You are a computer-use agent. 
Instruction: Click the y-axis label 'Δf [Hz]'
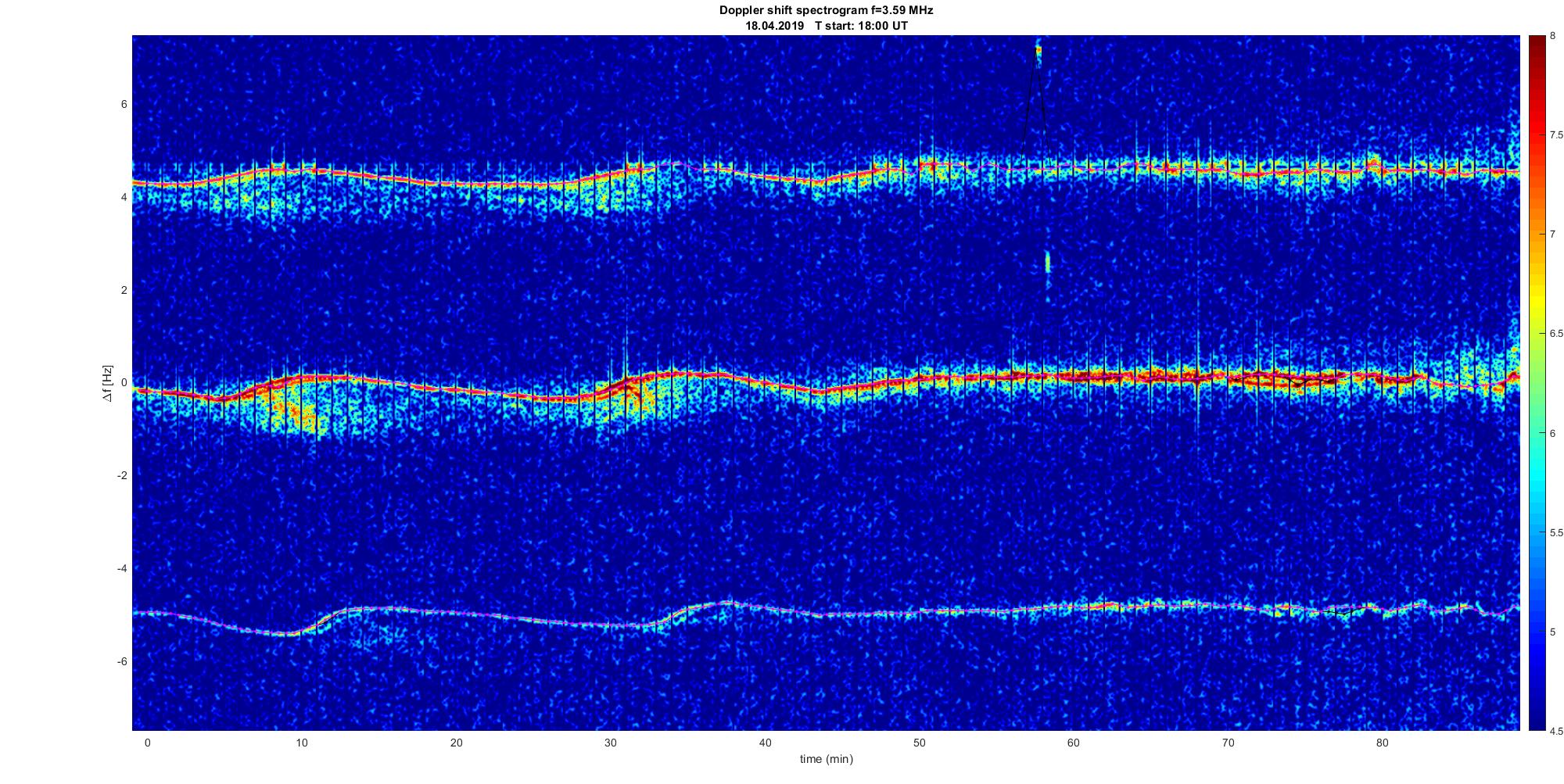click(108, 383)
